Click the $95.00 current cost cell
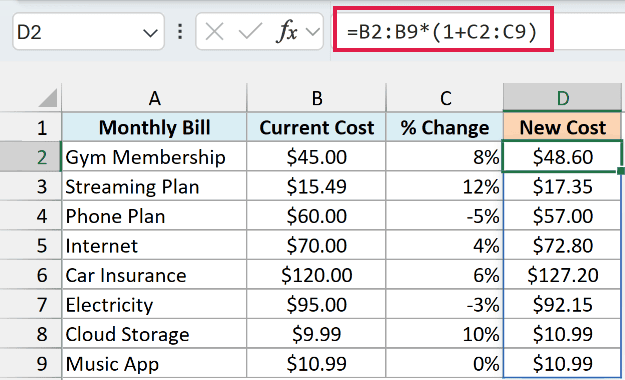This screenshot has height=380, width=625. [316, 304]
